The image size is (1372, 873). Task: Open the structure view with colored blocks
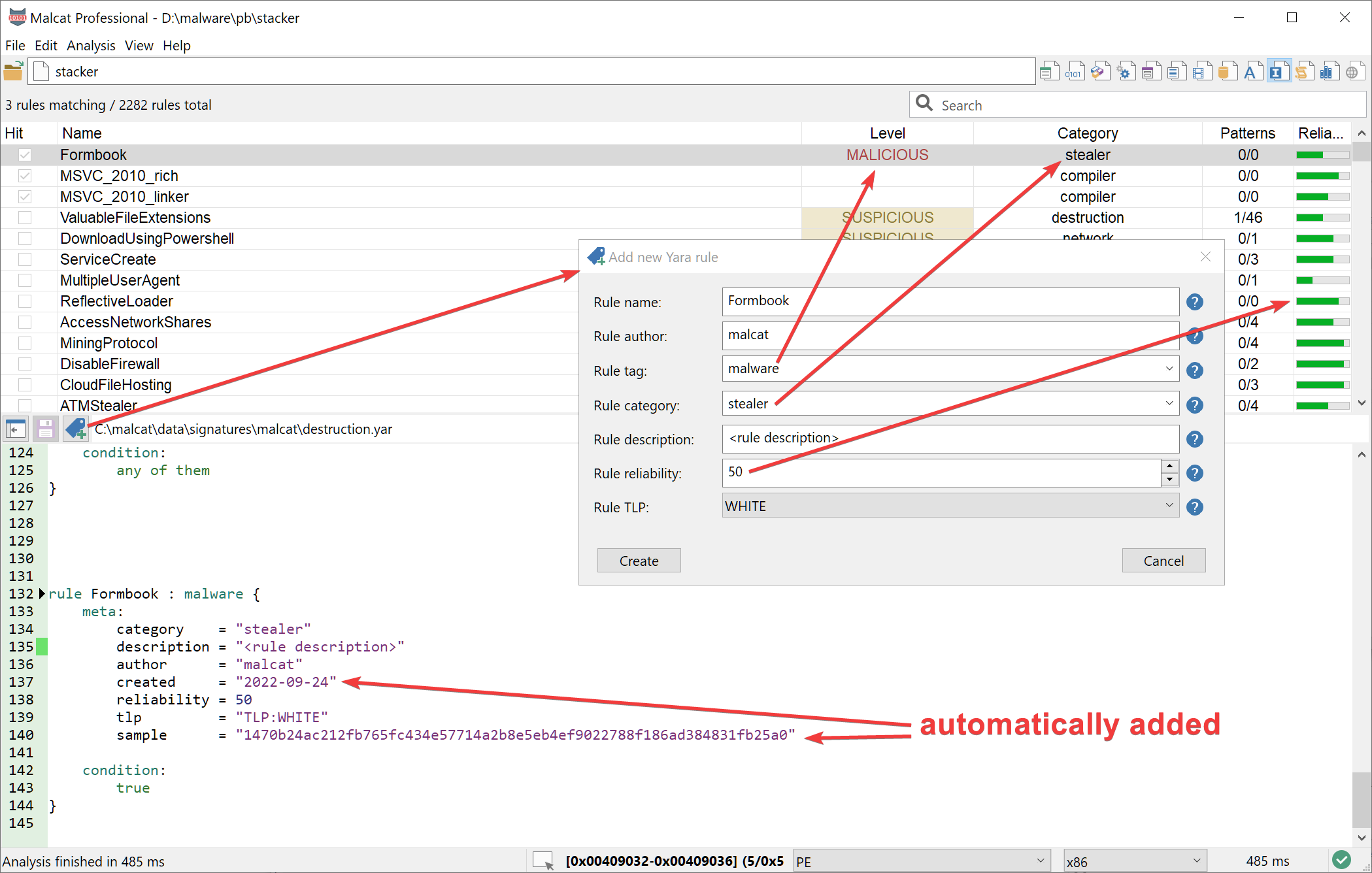point(1100,71)
